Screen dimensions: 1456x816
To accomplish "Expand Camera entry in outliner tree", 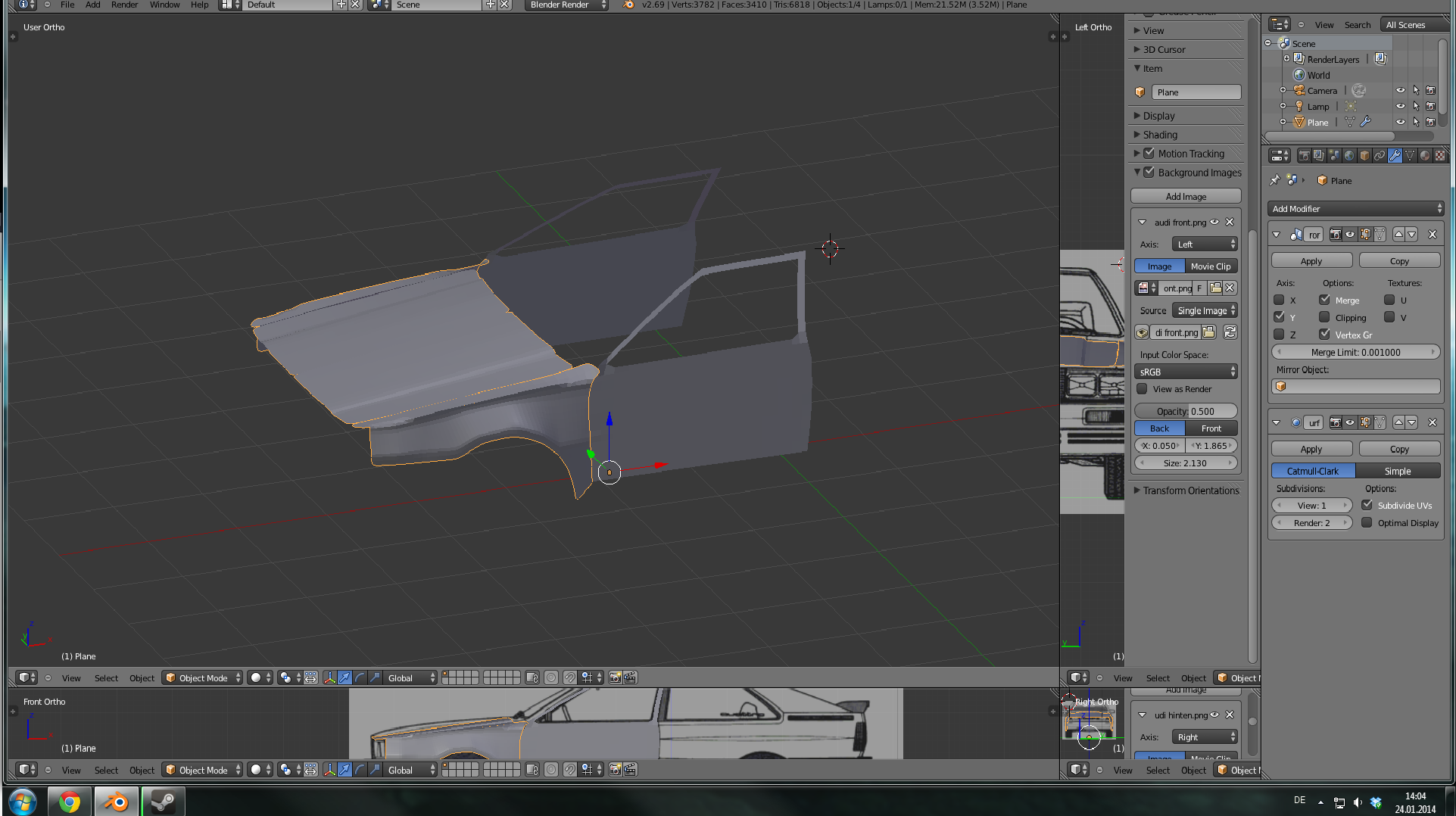I will point(1283,90).
